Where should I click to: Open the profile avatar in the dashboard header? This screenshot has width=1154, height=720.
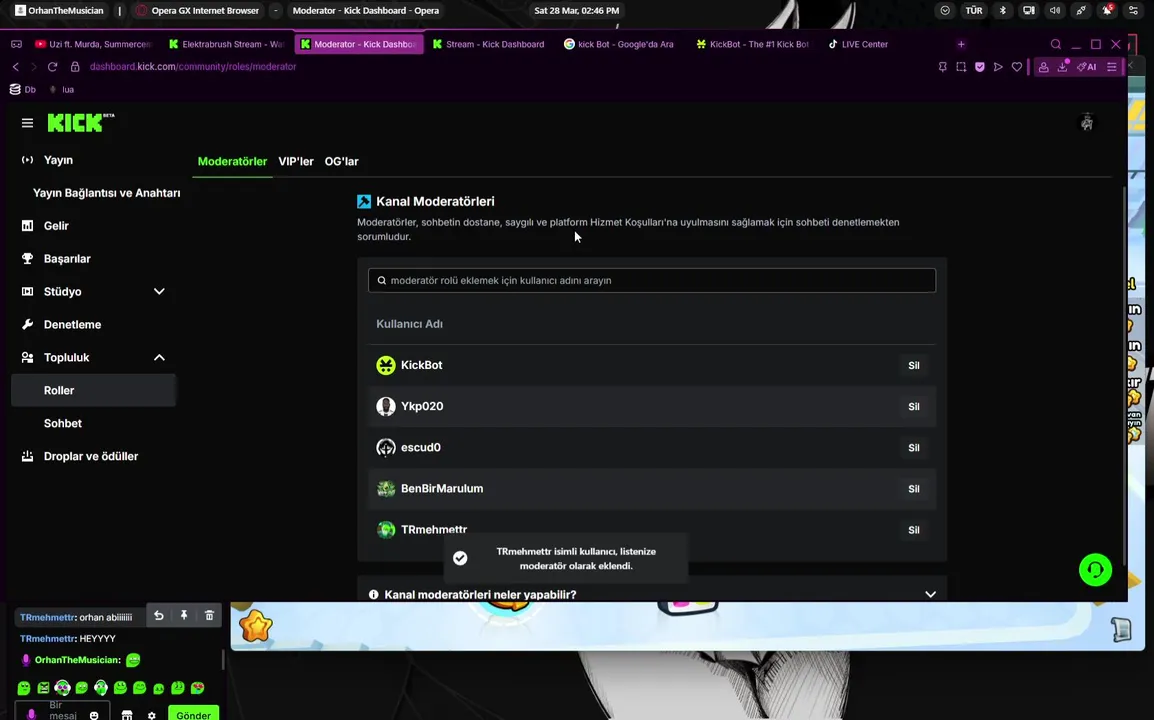coord(1087,122)
